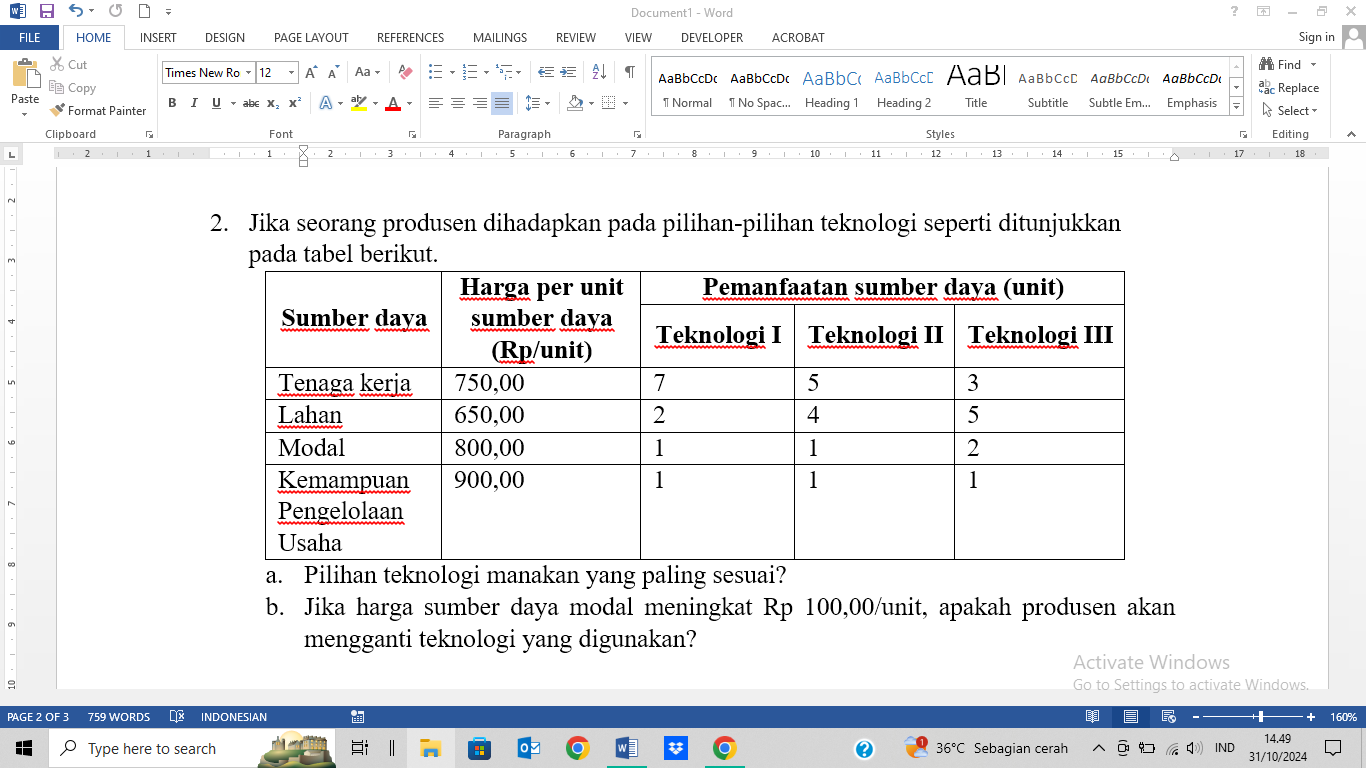1366x768 pixels.
Task: Open Borders dropdown arrow
Action: (625, 103)
